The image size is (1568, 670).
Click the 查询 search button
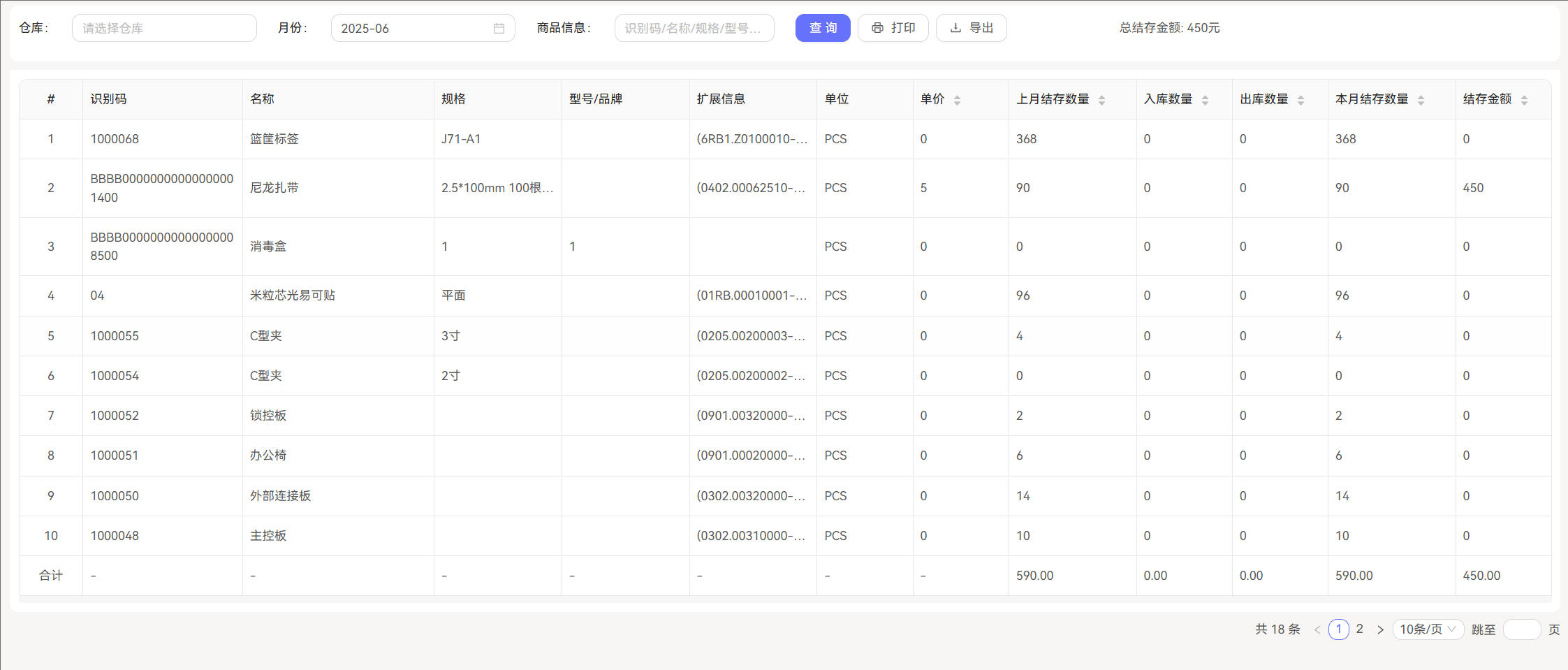click(x=822, y=28)
